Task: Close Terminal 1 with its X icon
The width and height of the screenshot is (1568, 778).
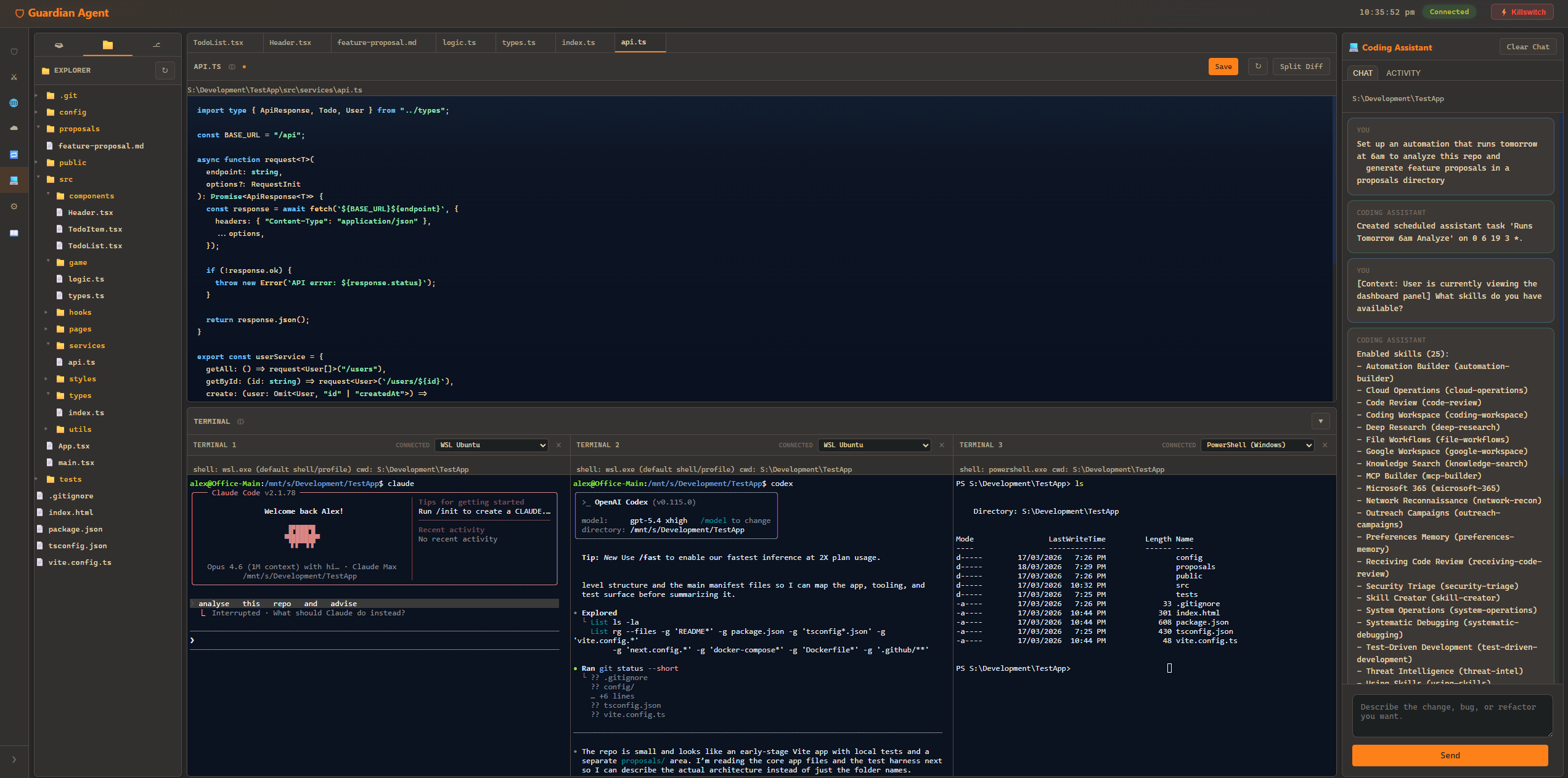Action: (x=559, y=445)
